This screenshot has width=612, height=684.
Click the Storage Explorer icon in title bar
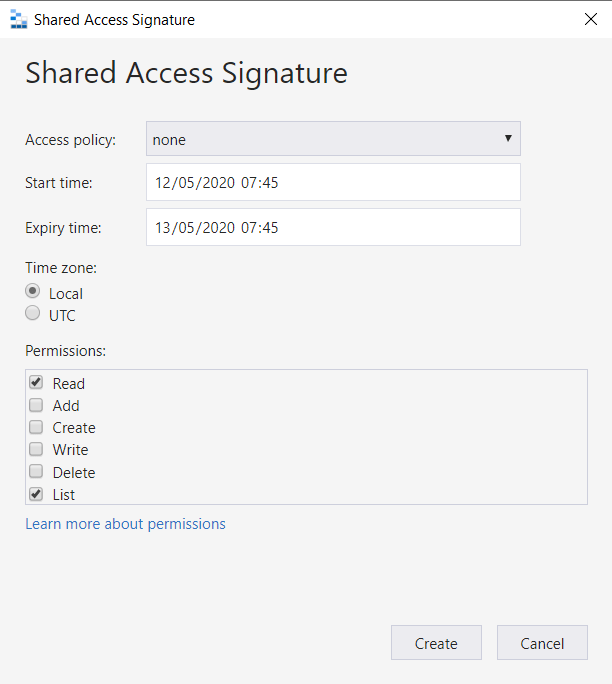click(18, 19)
